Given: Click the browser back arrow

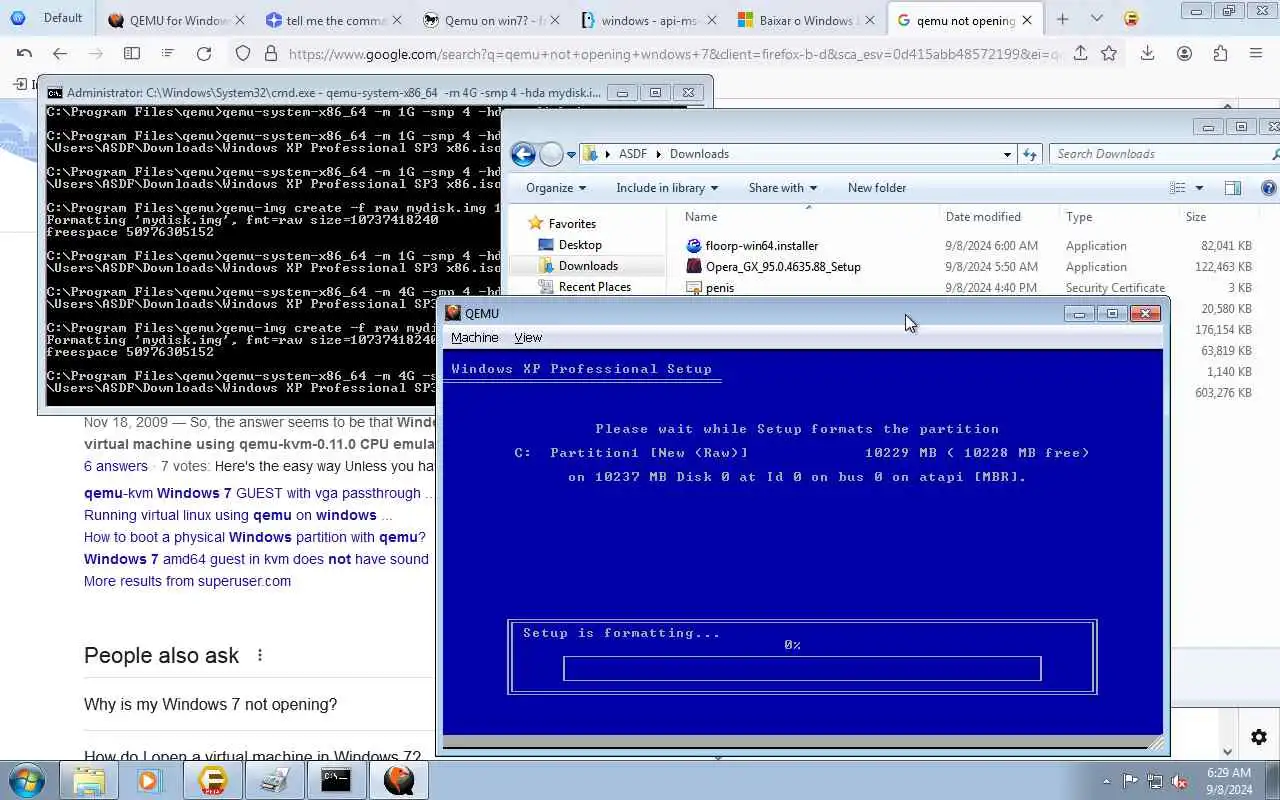Looking at the screenshot, I should pos(60,54).
